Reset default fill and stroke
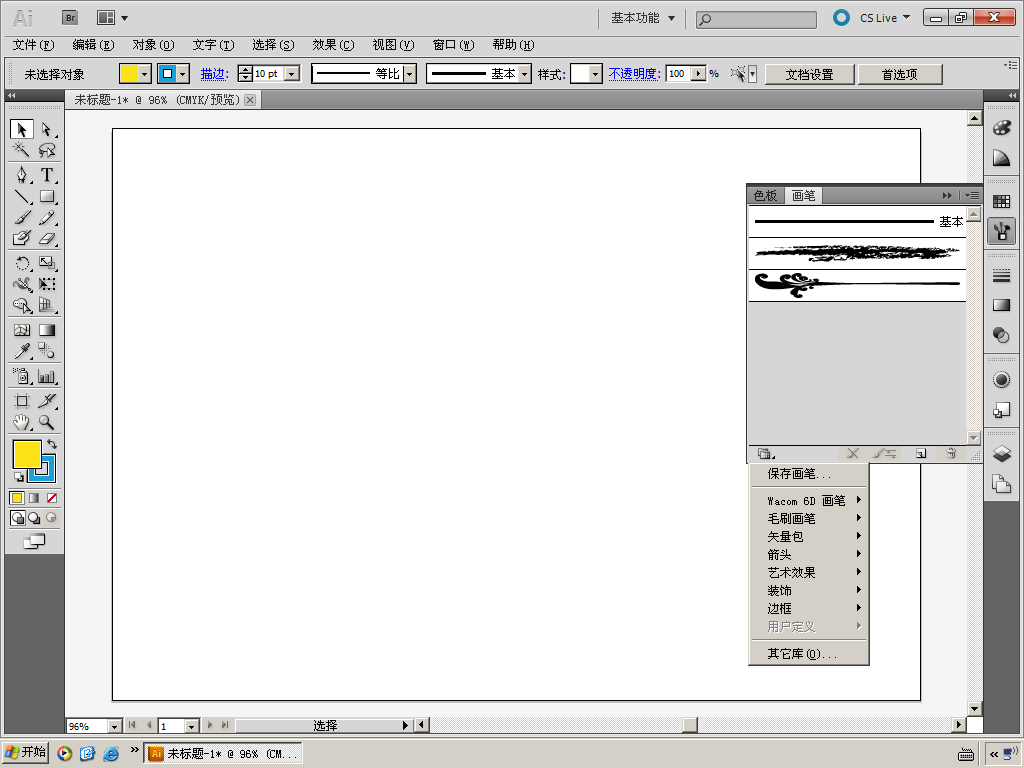 18,477
